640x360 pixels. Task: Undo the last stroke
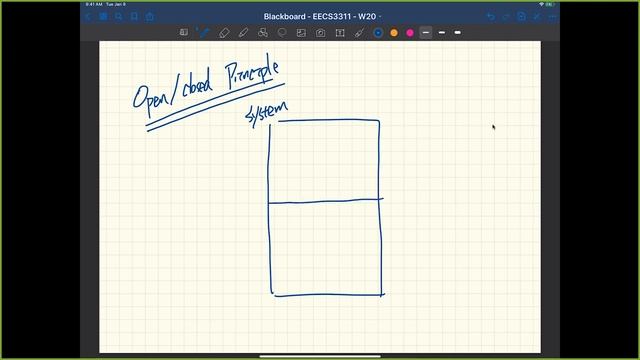(x=491, y=17)
